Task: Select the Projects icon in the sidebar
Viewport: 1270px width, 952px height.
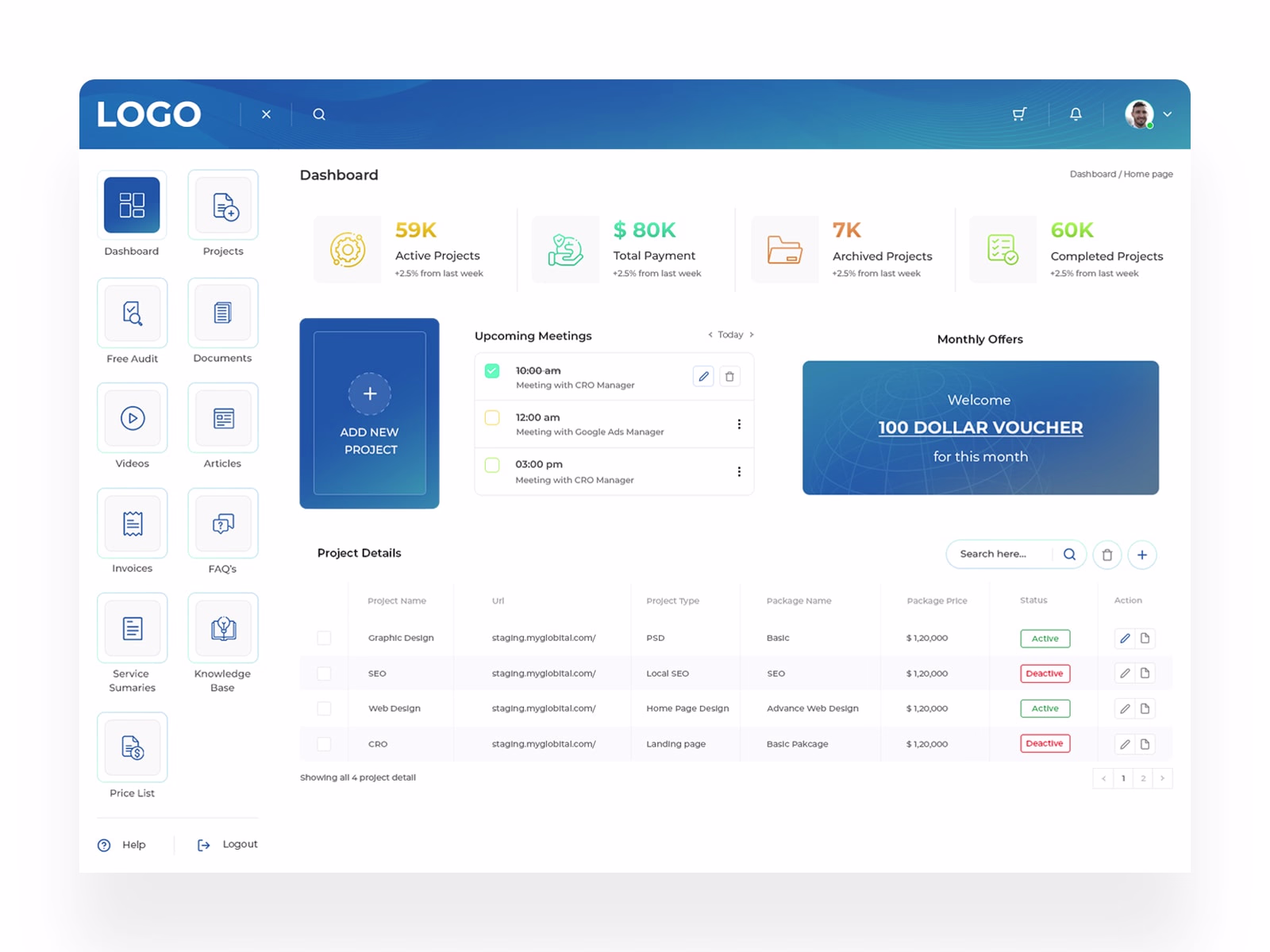Action: point(222,205)
